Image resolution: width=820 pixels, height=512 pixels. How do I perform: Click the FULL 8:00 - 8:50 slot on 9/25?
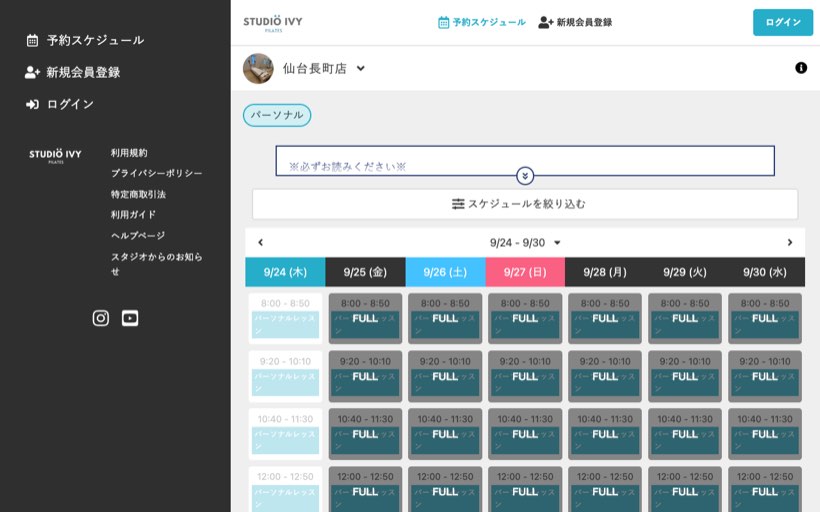(x=365, y=318)
